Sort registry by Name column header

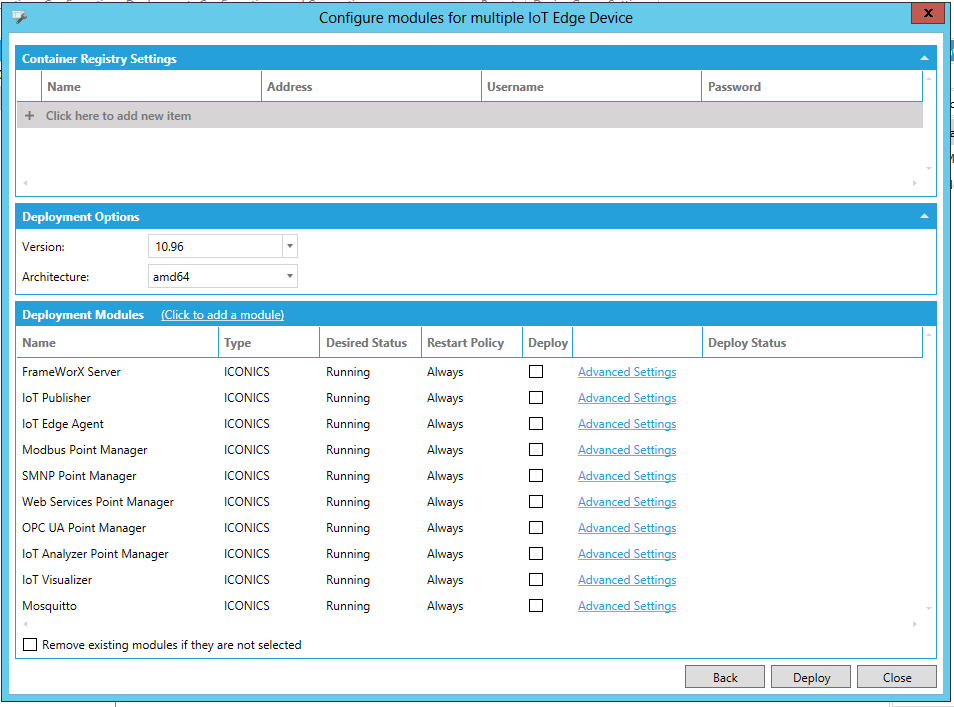(151, 86)
